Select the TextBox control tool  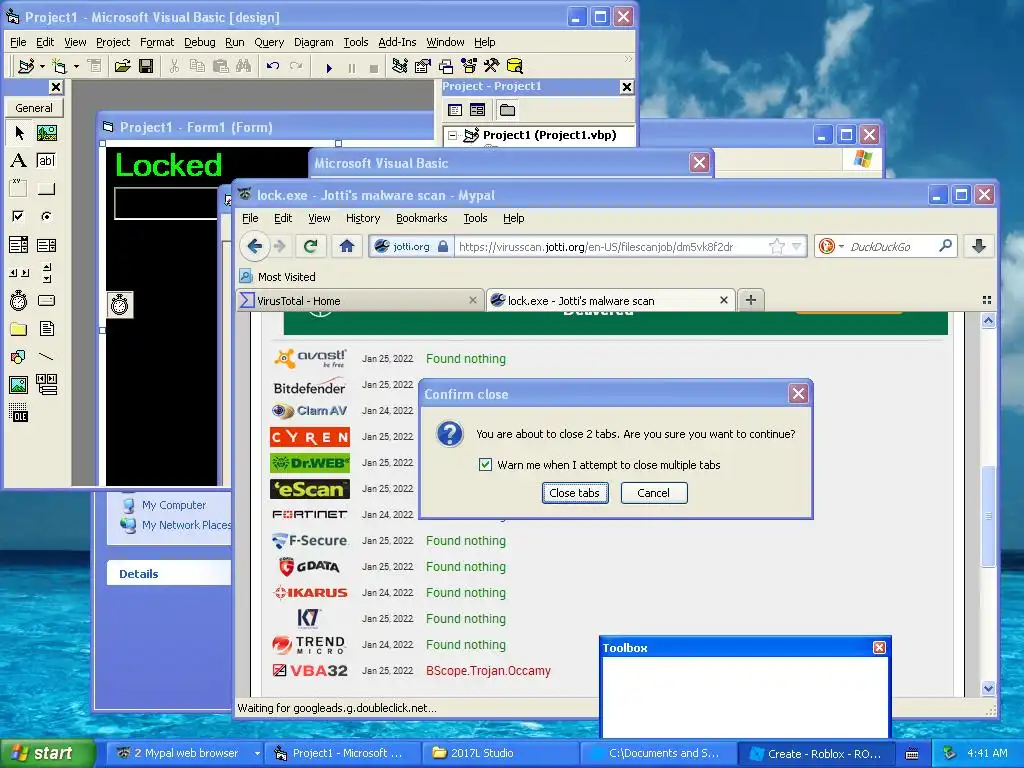coord(46,161)
